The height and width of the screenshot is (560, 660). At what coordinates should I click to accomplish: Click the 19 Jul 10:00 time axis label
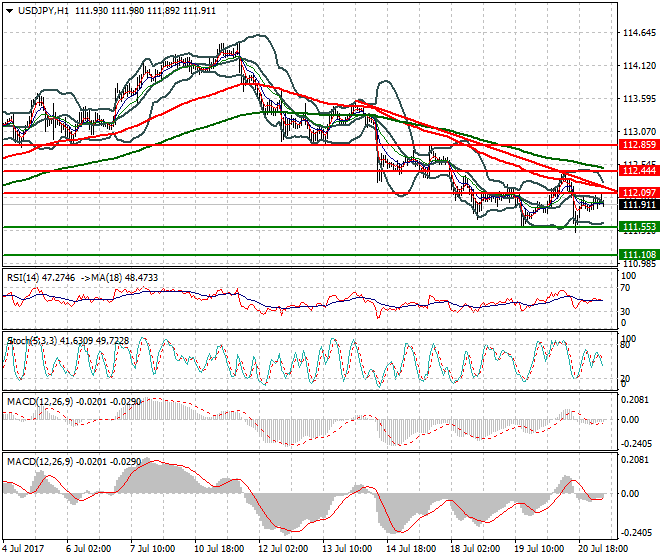point(539,549)
